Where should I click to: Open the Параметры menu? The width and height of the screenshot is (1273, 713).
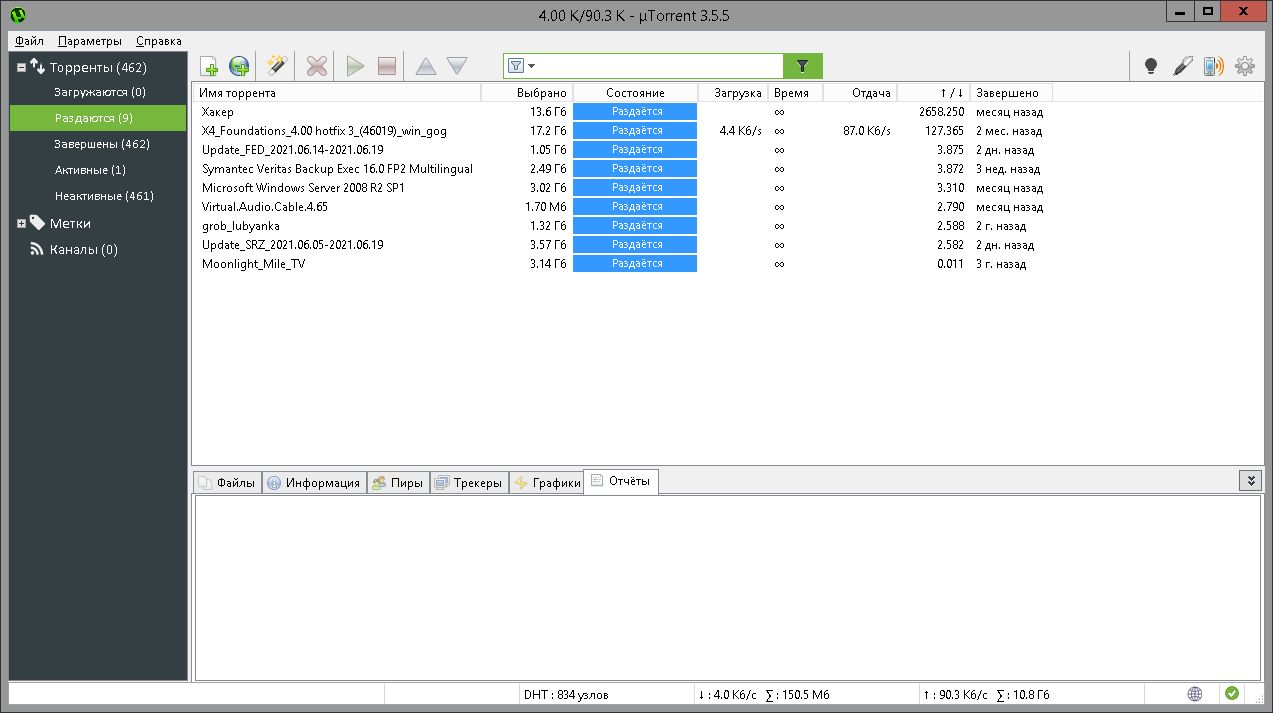[90, 41]
